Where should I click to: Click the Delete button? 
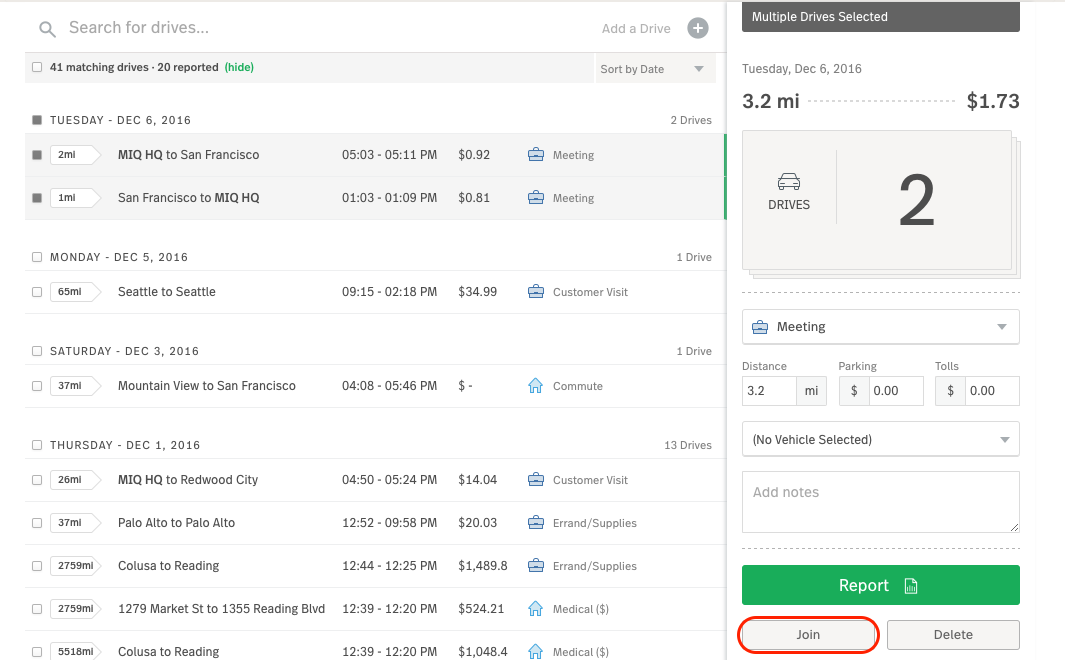(x=953, y=634)
